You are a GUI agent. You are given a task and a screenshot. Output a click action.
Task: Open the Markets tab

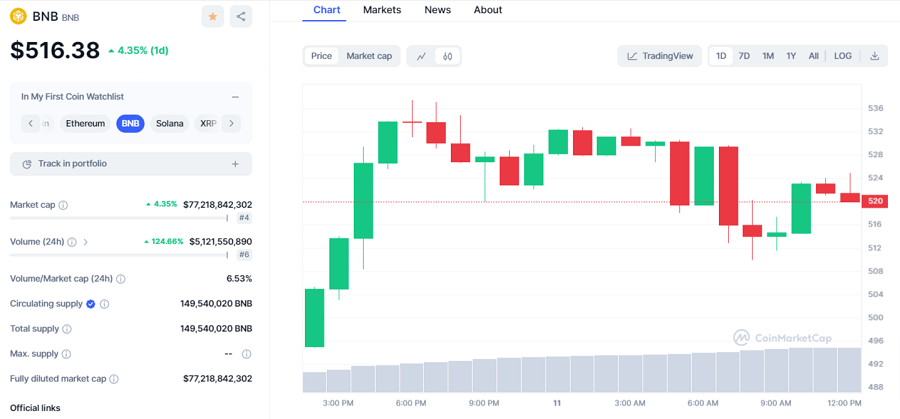click(x=382, y=10)
